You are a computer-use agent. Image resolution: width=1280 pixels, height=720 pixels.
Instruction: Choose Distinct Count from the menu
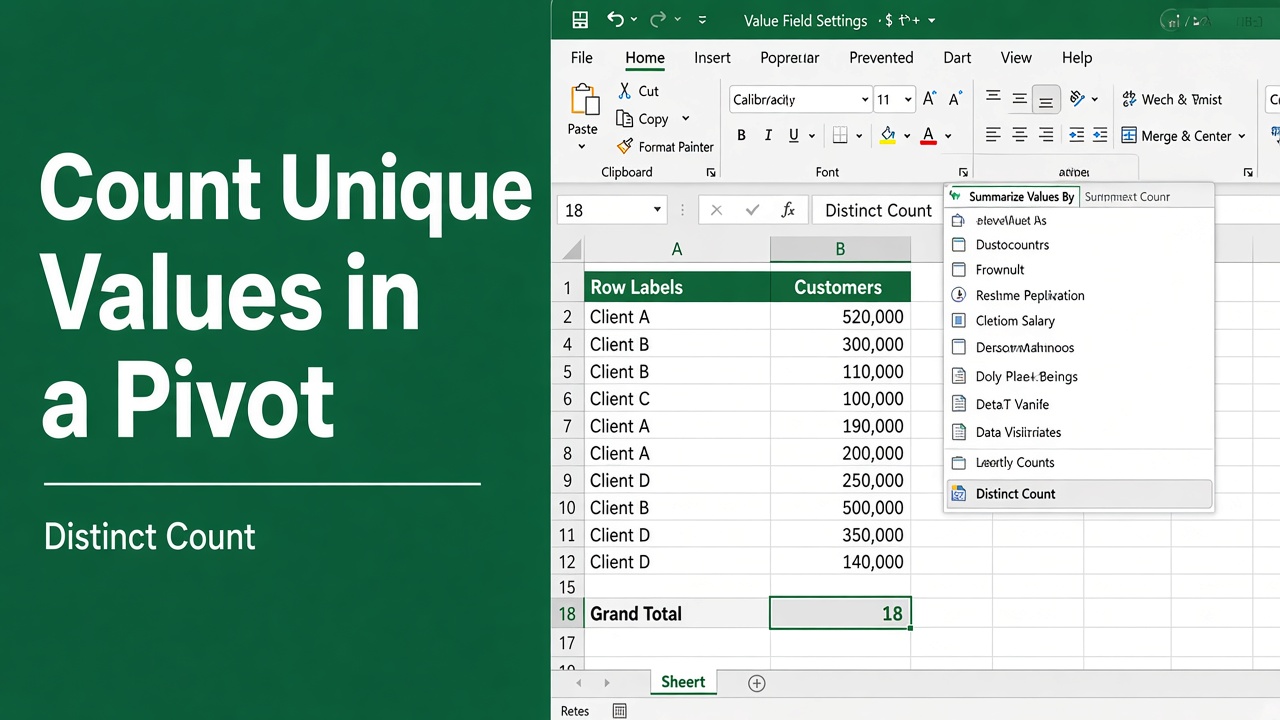1079,494
